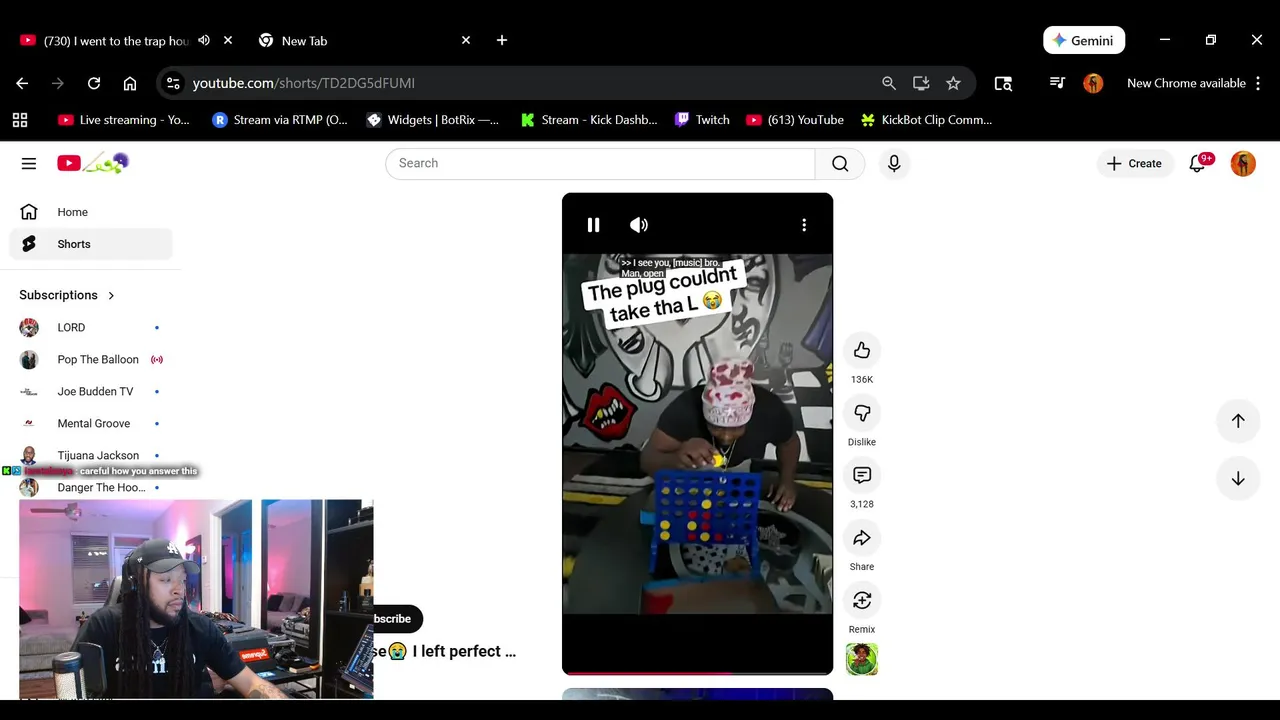Image resolution: width=1280 pixels, height=720 pixels.
Task: Go to Home in the sidebar
Action: (91, 212)
